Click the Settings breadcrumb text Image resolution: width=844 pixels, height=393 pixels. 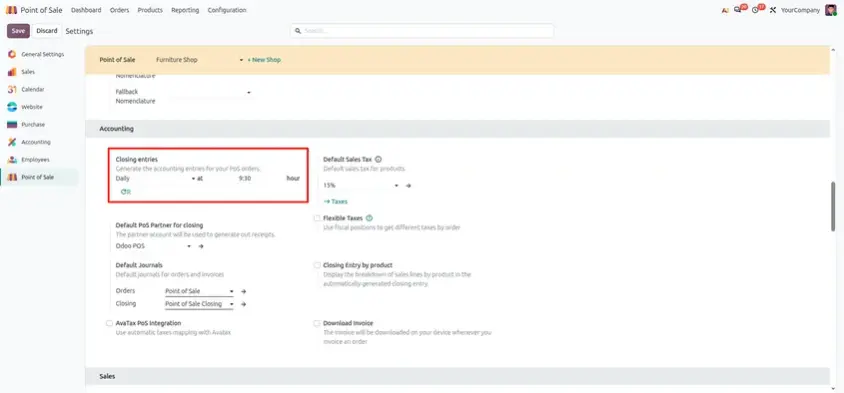79,31
